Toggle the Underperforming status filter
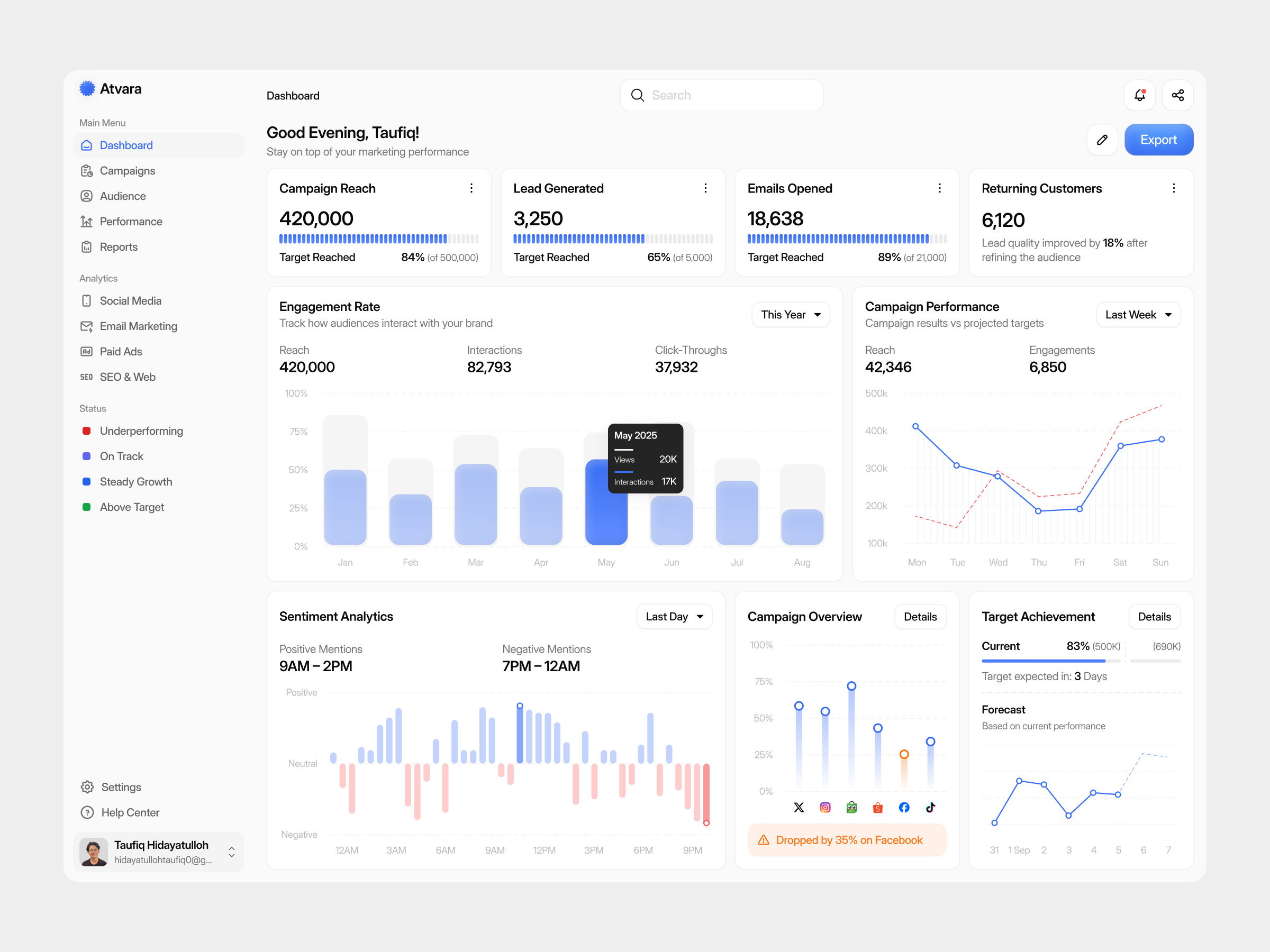This screenshot has width=1270, height=952. (x=141, y=431)
